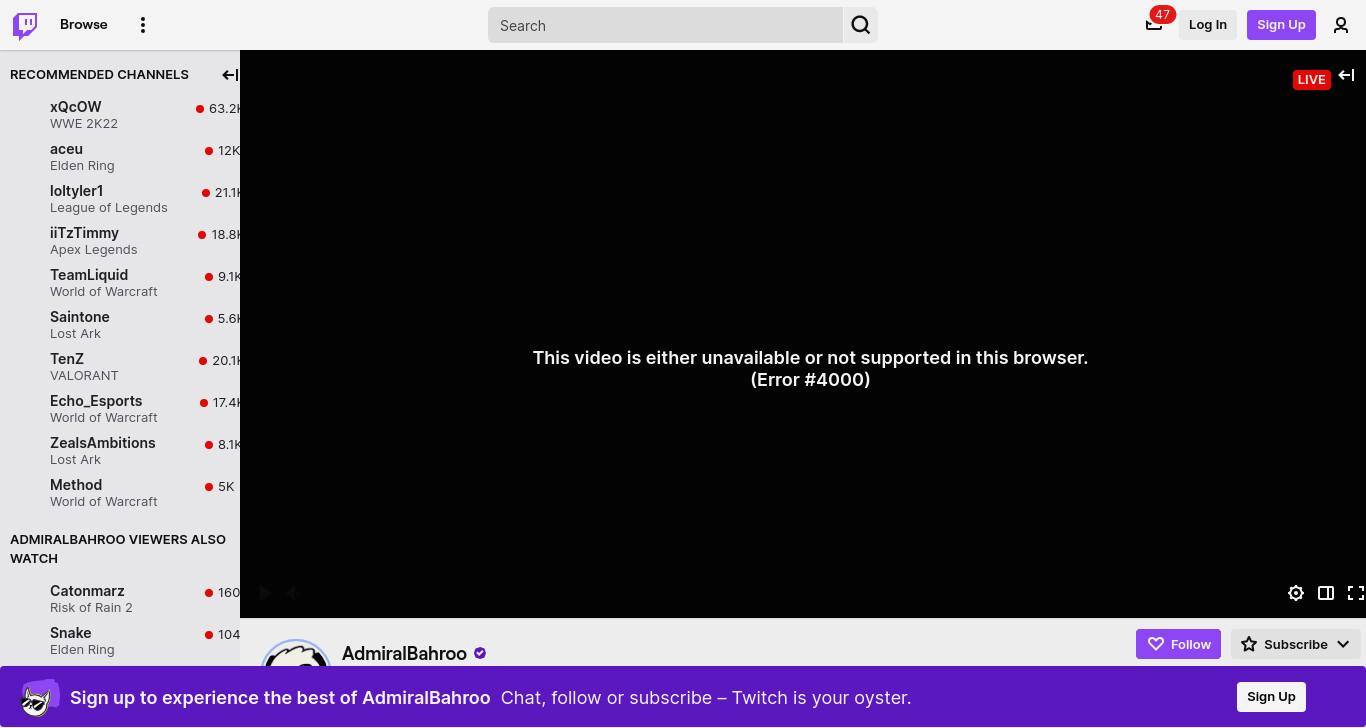Viewport: 1366px width, 728px height.
Task: Open the Twitch home logo
Action: coord(25,25)
